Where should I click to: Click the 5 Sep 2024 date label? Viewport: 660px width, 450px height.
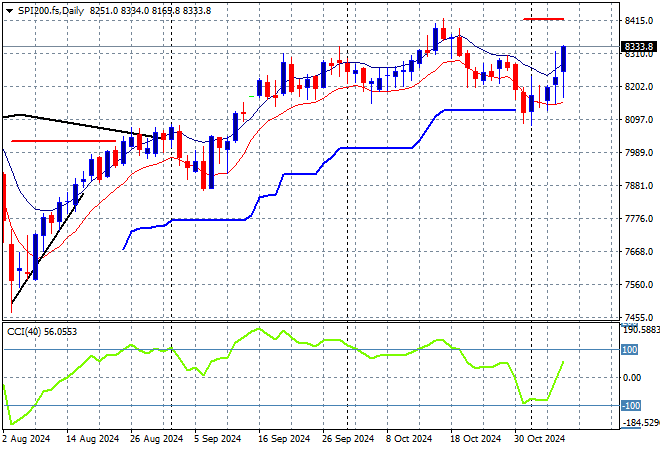coord(217,439)
